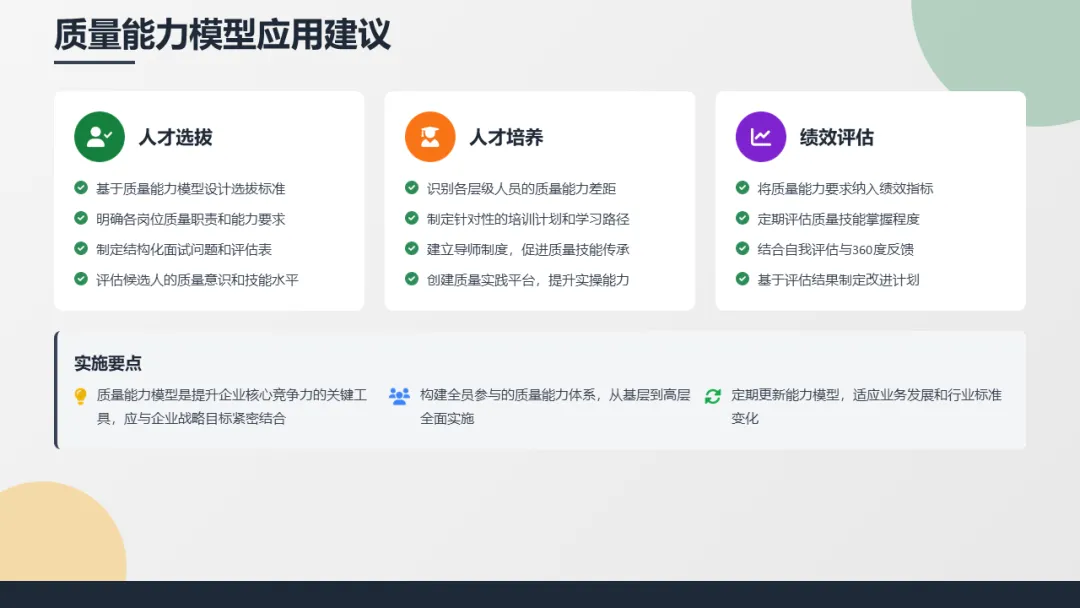The image size is (1080, 608).
Task: Click check icon beside 创建质量实践平台
Action: click(x=411, y=279)
